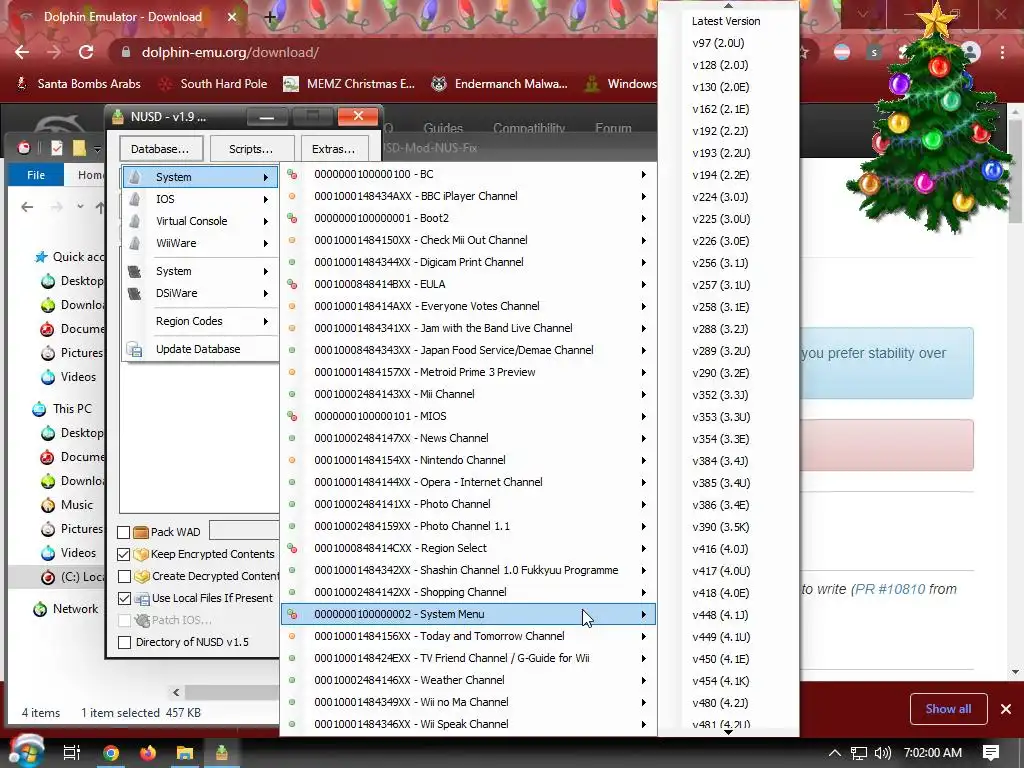1024x768 pixels.
Task: Click the Wii icon beside System
Action: 135,177
